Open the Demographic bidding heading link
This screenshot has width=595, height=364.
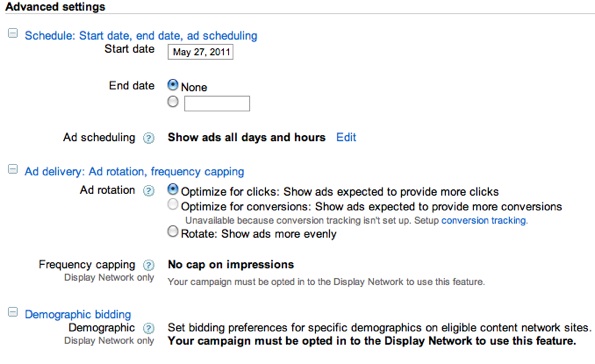pyautogui.click(x=78, y=315)
